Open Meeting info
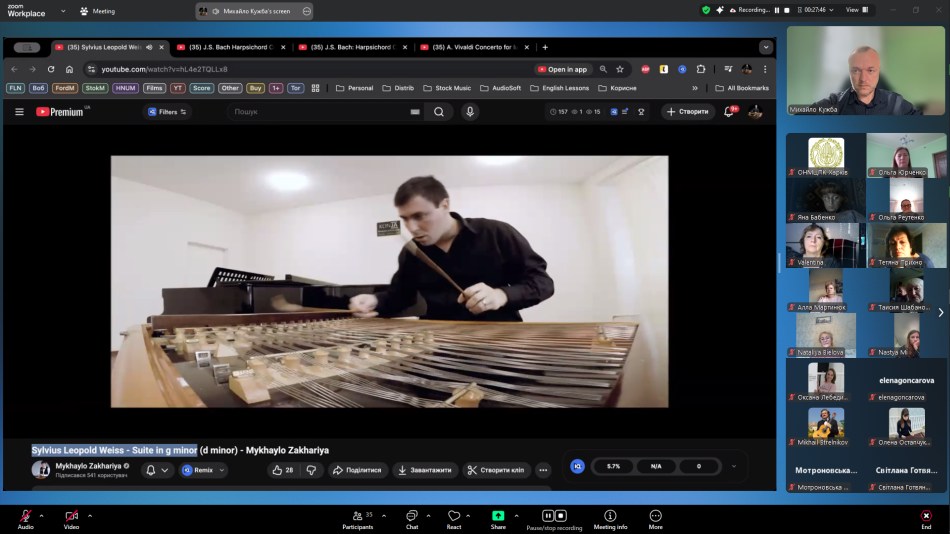The image size is (950, 534). [x=610, y=516]
